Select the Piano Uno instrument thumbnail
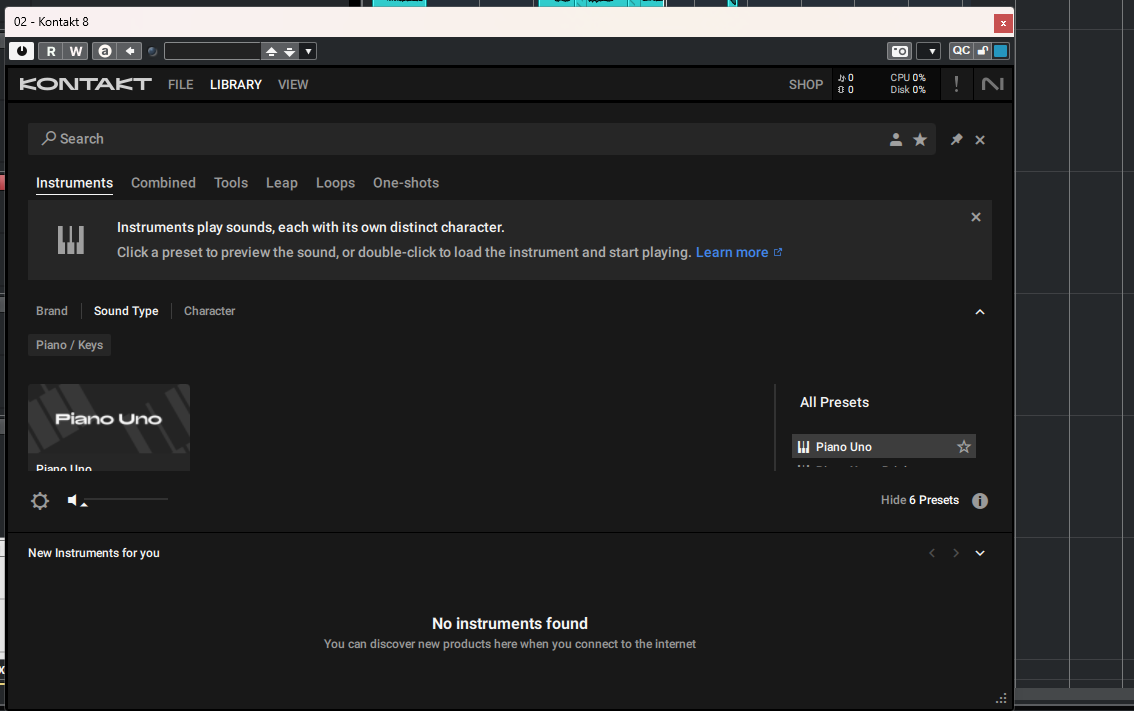 (108, 427)
